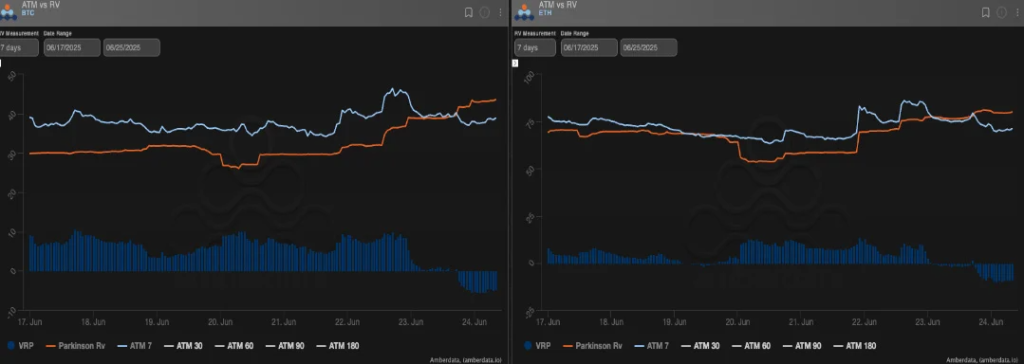
Task: Open info icon on ETH chart
Action: (1002, 12)
